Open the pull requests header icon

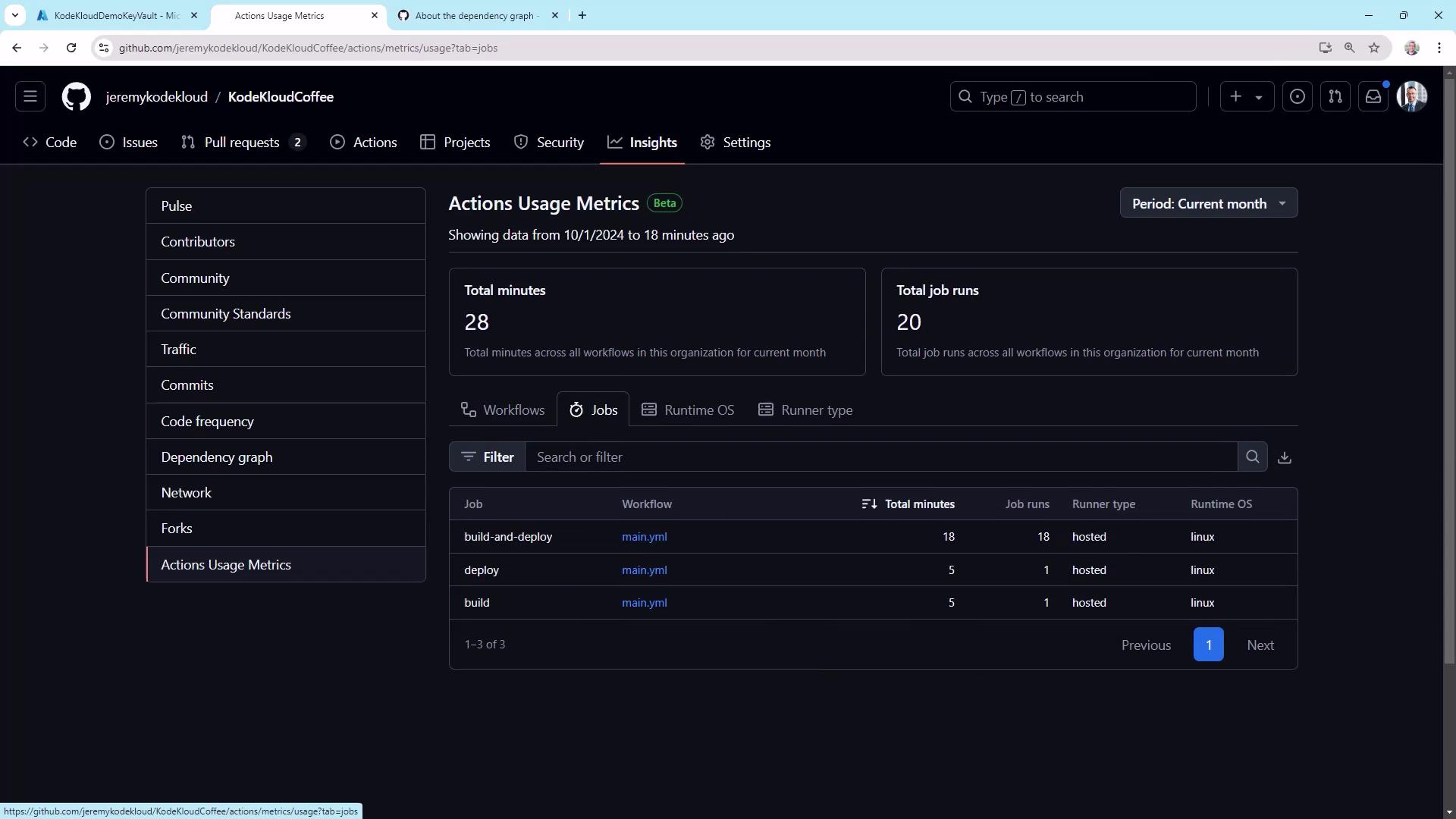pyautogui.click(x=1335, y=97)
